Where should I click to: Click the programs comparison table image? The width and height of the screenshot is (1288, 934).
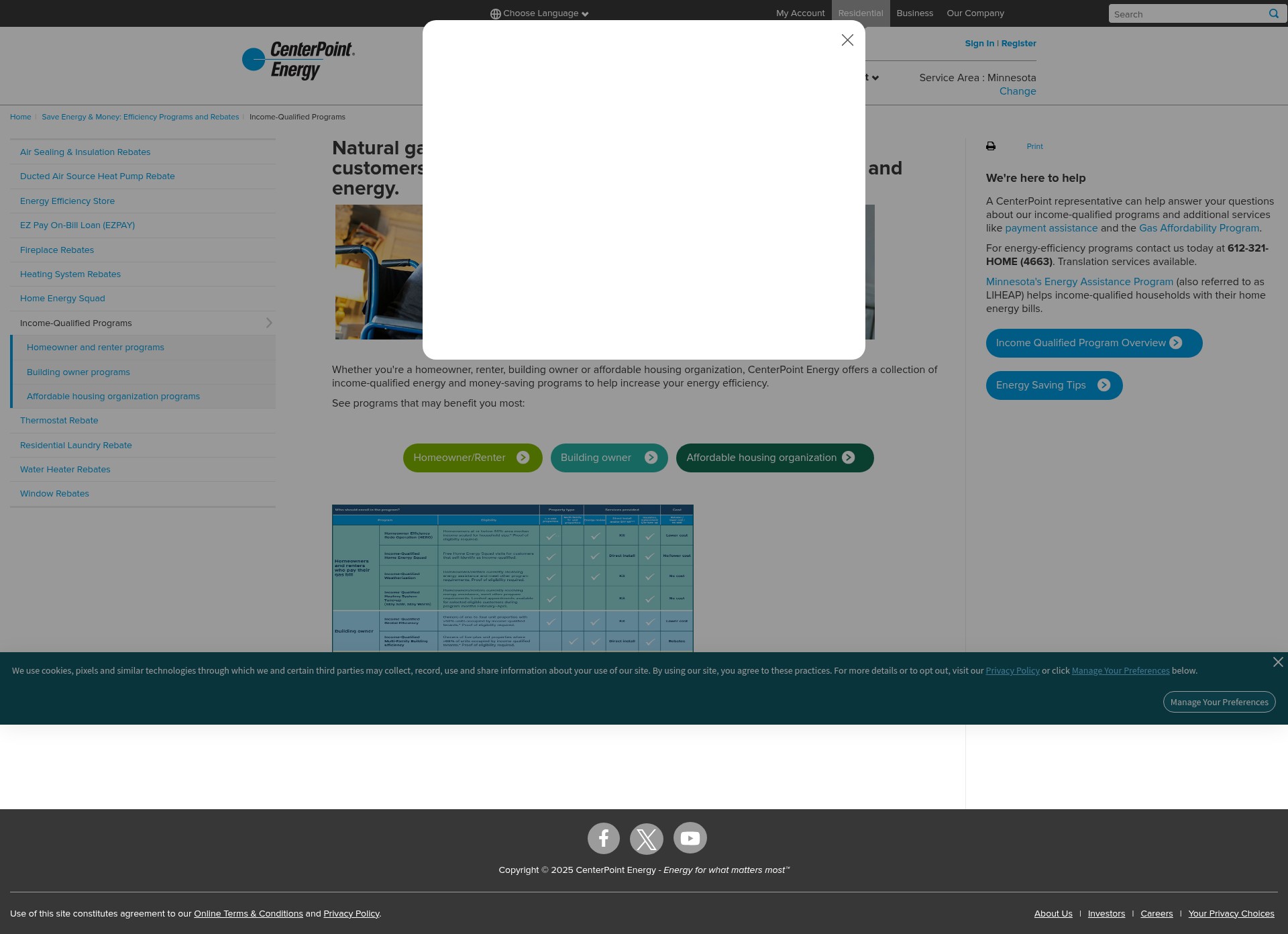point(513,578)
